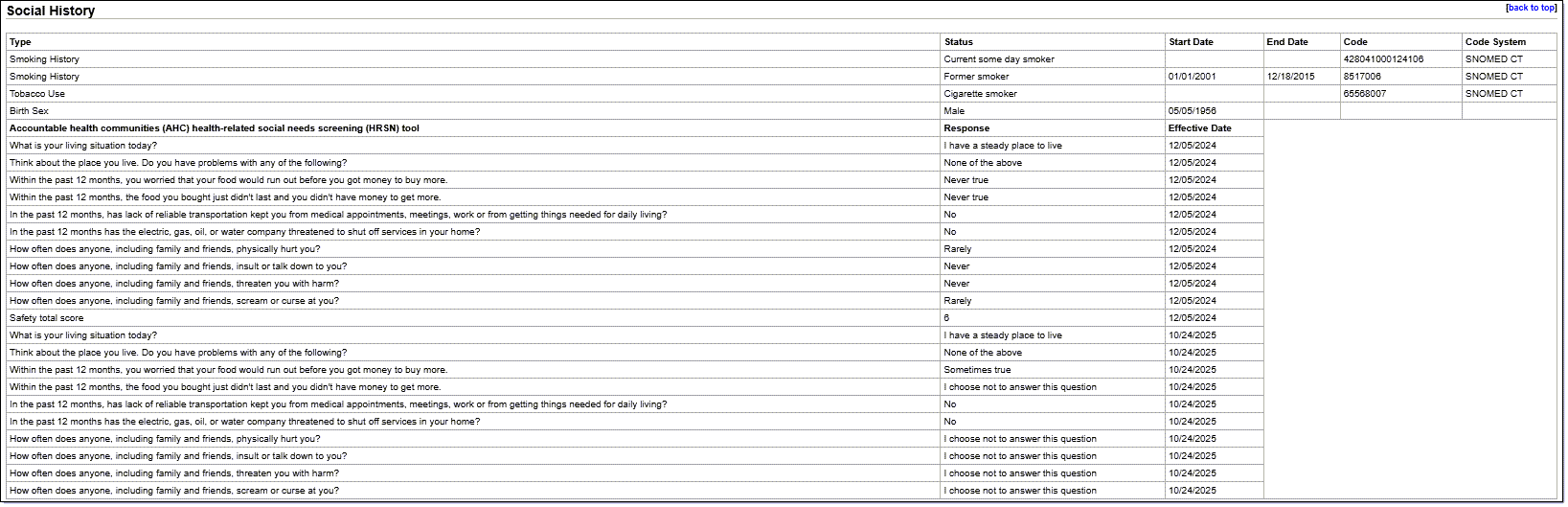Click the Effective Date column header

tap(1199, 128)
